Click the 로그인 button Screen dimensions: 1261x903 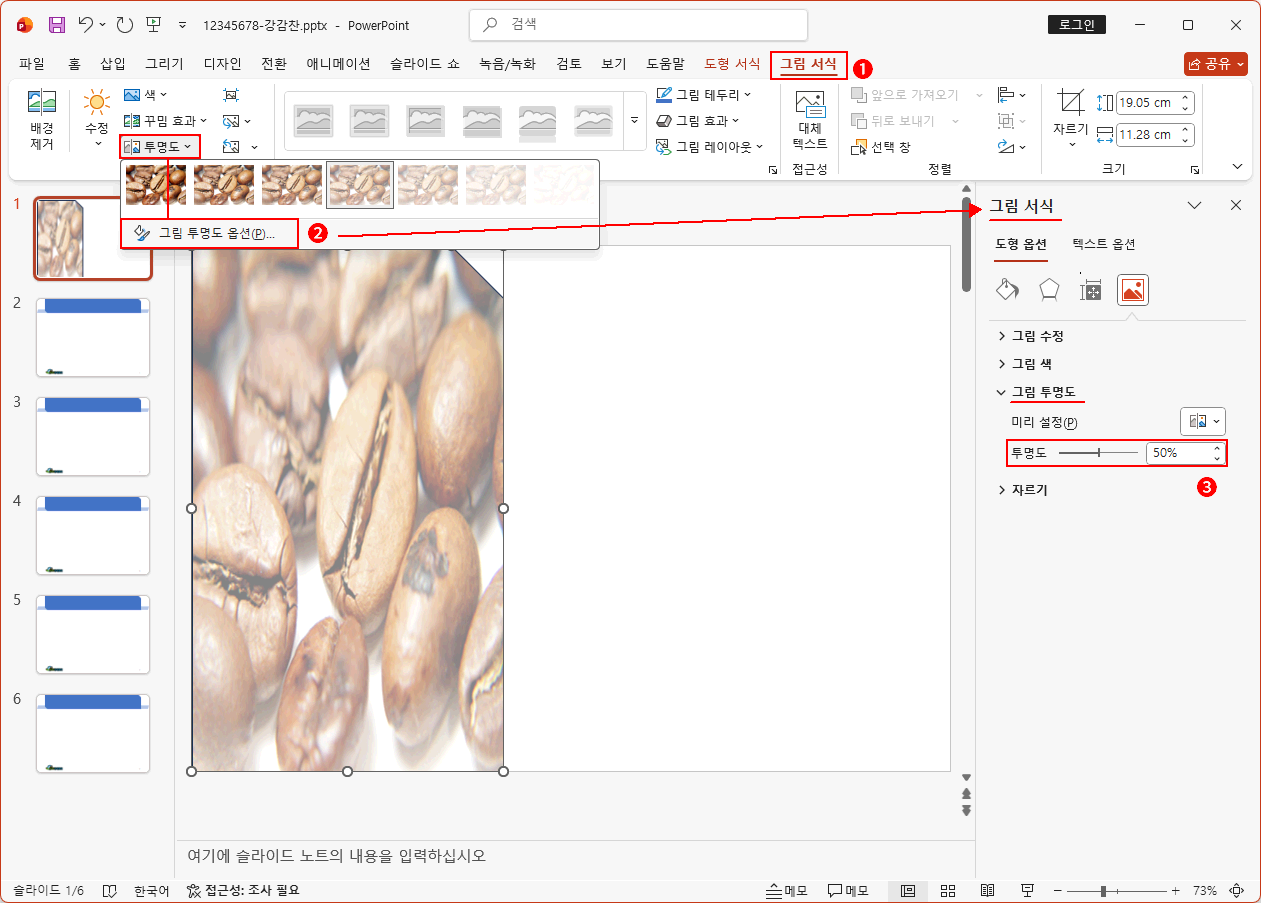point(1076,24)
